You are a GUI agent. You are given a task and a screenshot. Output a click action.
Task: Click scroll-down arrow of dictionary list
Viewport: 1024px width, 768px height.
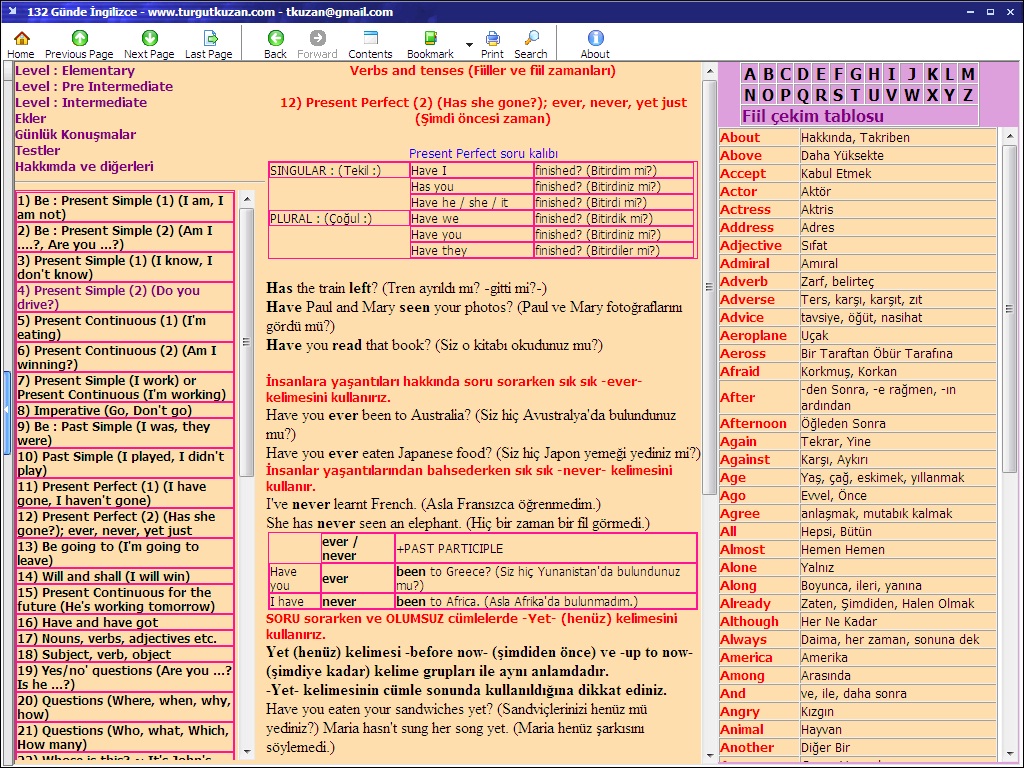tap(1010, 754)
